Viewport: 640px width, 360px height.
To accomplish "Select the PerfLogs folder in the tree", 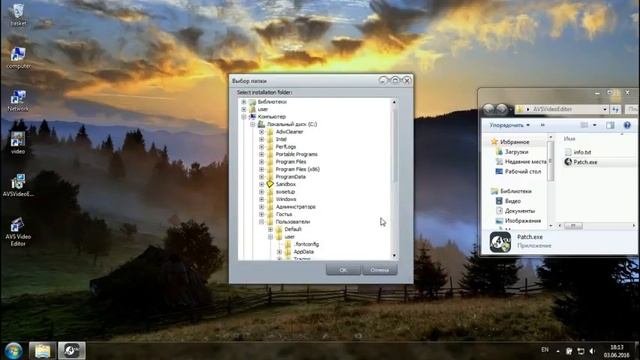I will point(286,147).
